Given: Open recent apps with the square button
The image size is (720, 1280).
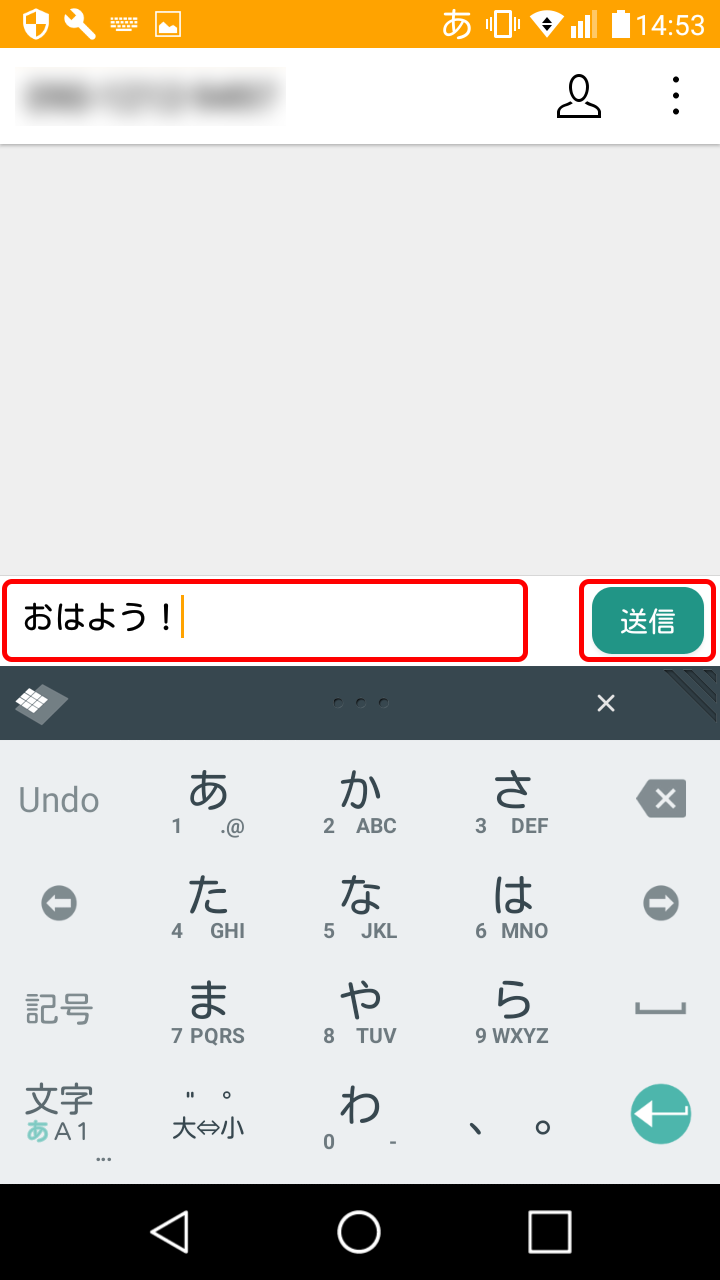Looking at the screenshot, I should click(x=550, y=1232).
